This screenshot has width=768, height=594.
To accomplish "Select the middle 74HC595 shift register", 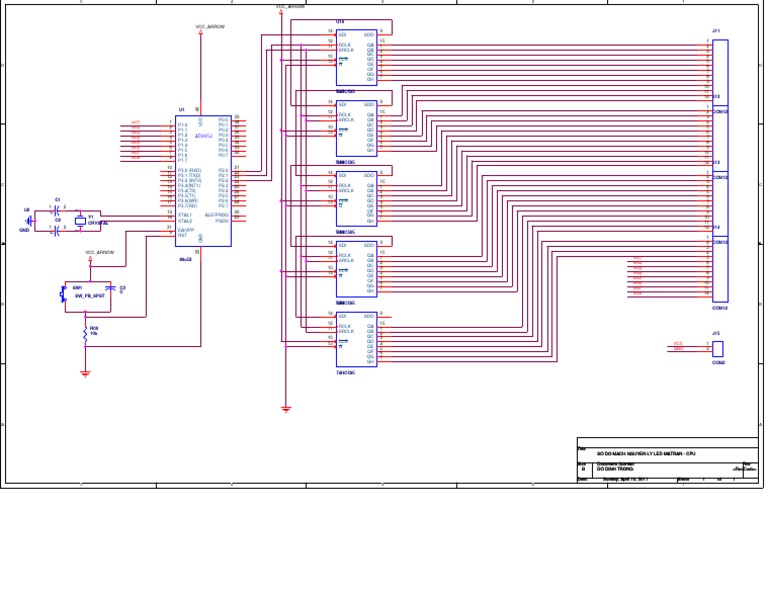I will (x=357, y=199).
